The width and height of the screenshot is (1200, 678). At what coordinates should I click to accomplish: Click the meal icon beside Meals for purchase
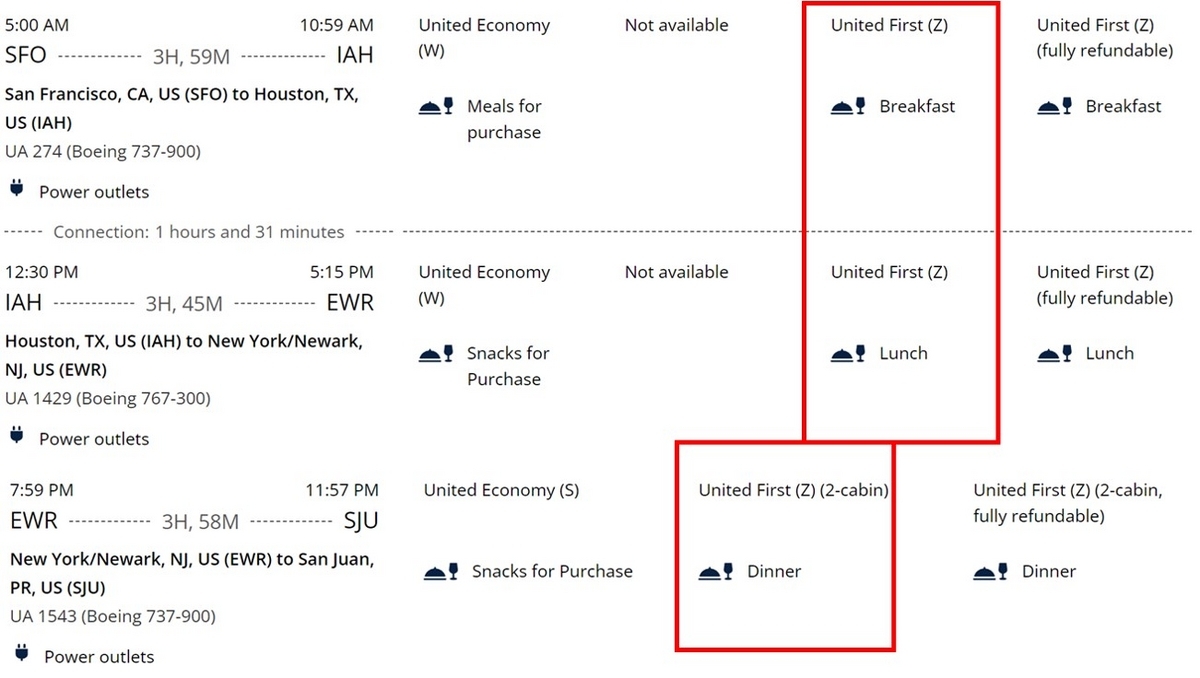tap(436, 106)
